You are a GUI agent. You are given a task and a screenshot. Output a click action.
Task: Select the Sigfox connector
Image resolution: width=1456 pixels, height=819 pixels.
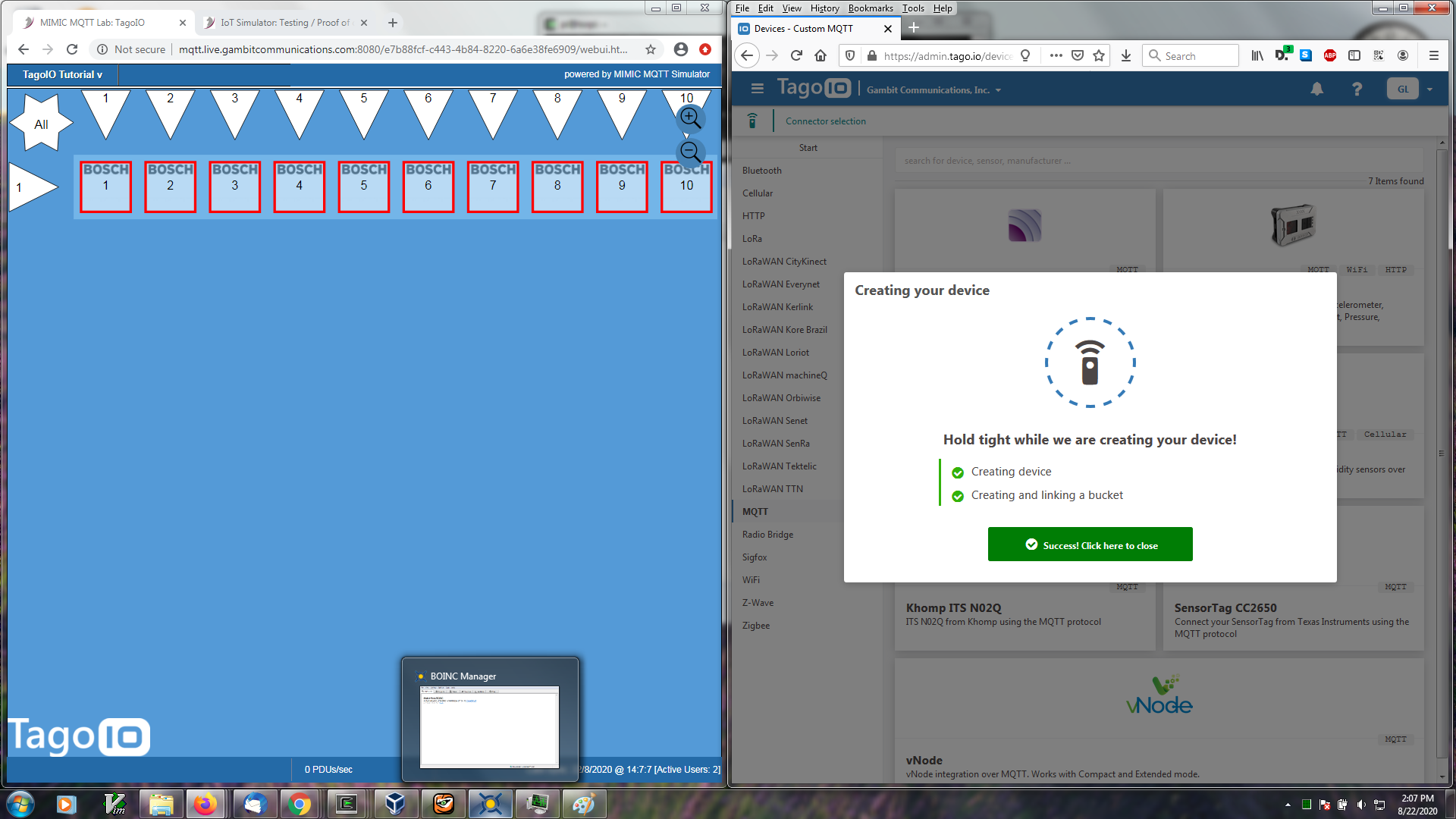click(x=754, y=557)
